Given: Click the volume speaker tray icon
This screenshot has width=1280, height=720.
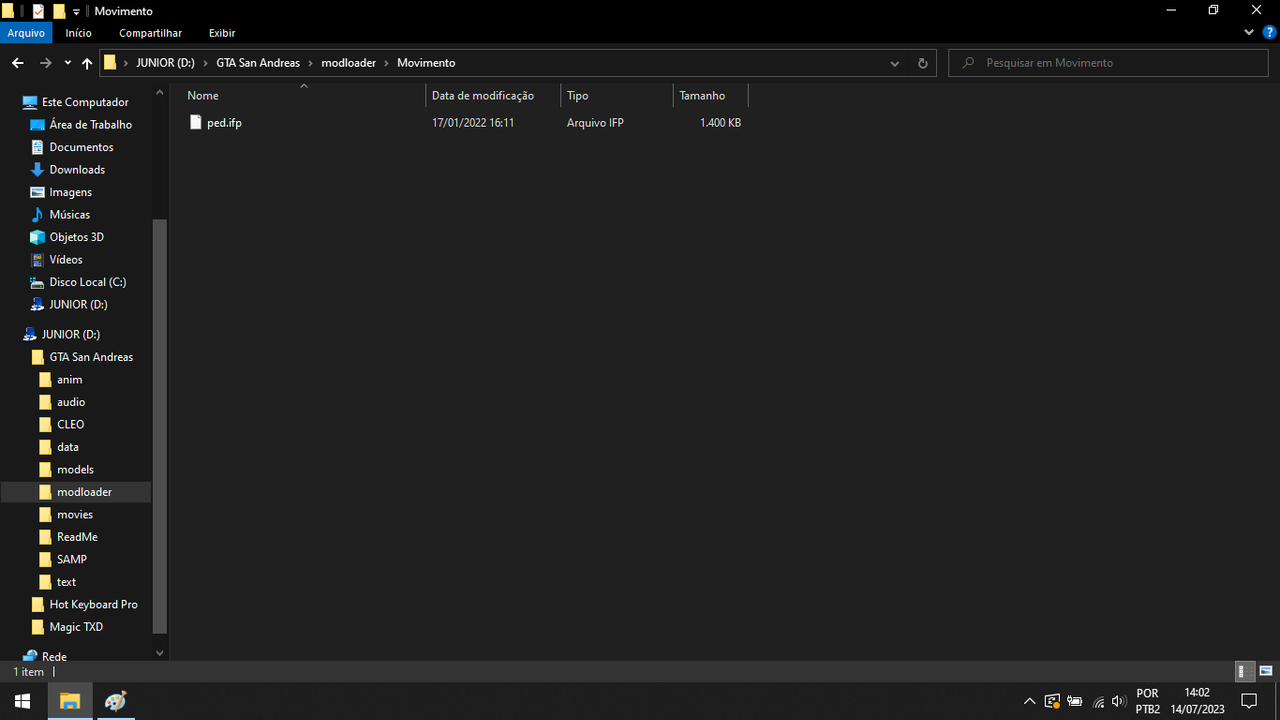Looking at the screenshot, I should (1118, 701).
